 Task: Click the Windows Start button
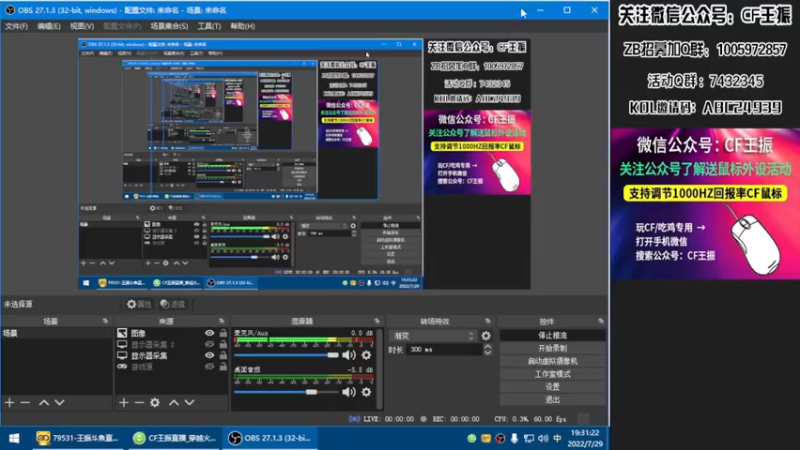(14, 438)
